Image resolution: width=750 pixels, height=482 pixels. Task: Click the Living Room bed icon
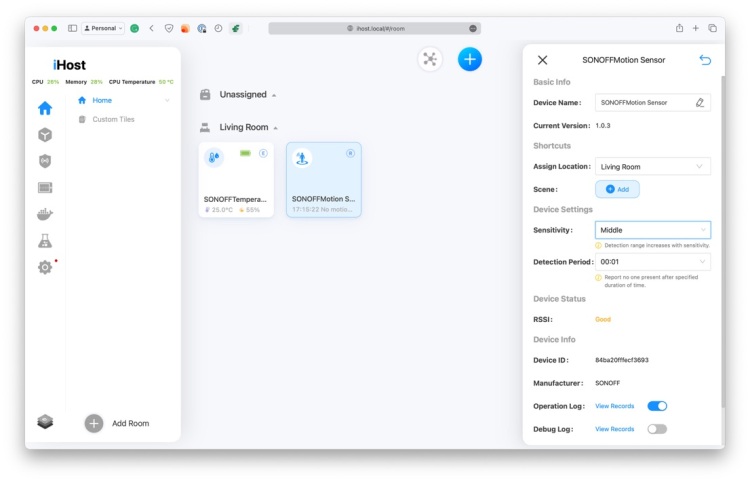205,127
